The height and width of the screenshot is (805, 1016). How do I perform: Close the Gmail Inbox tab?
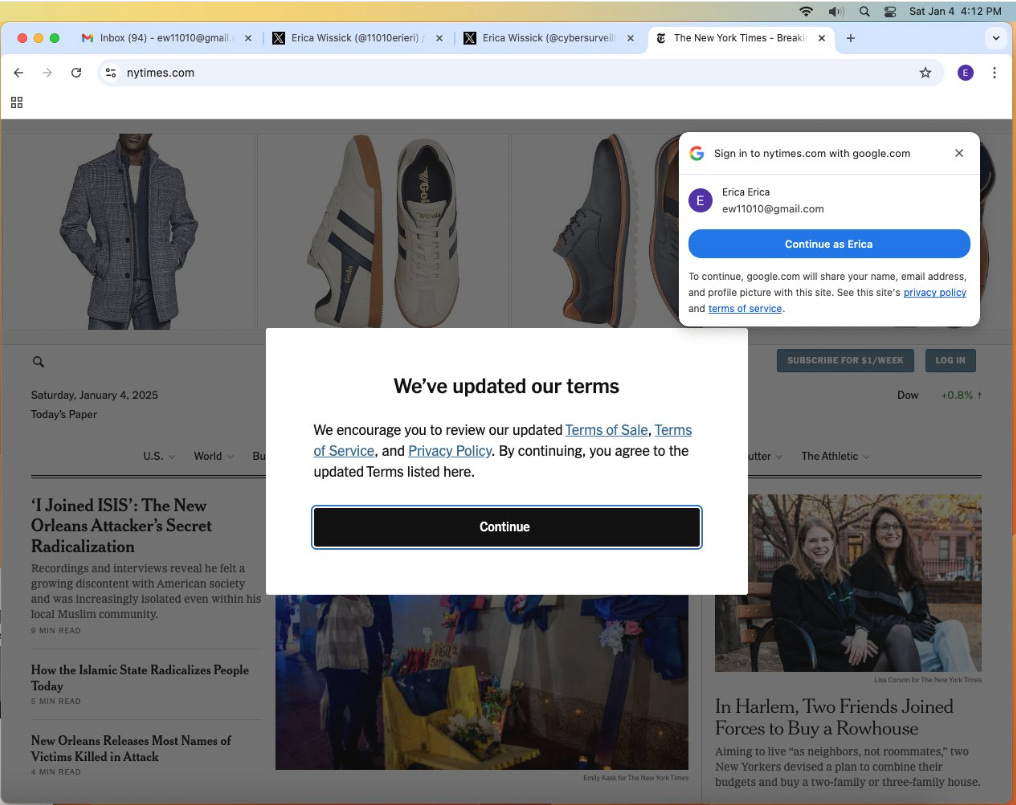[248, 38]
